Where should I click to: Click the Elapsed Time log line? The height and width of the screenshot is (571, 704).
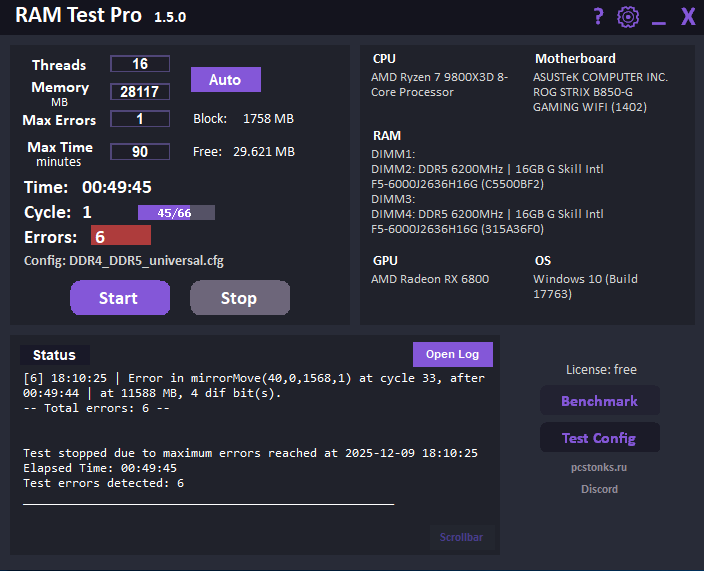tap(100, 468)
